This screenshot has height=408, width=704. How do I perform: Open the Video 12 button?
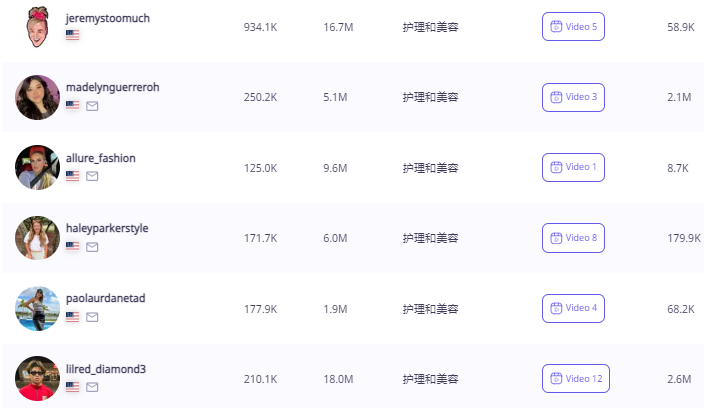pos(576,378)
